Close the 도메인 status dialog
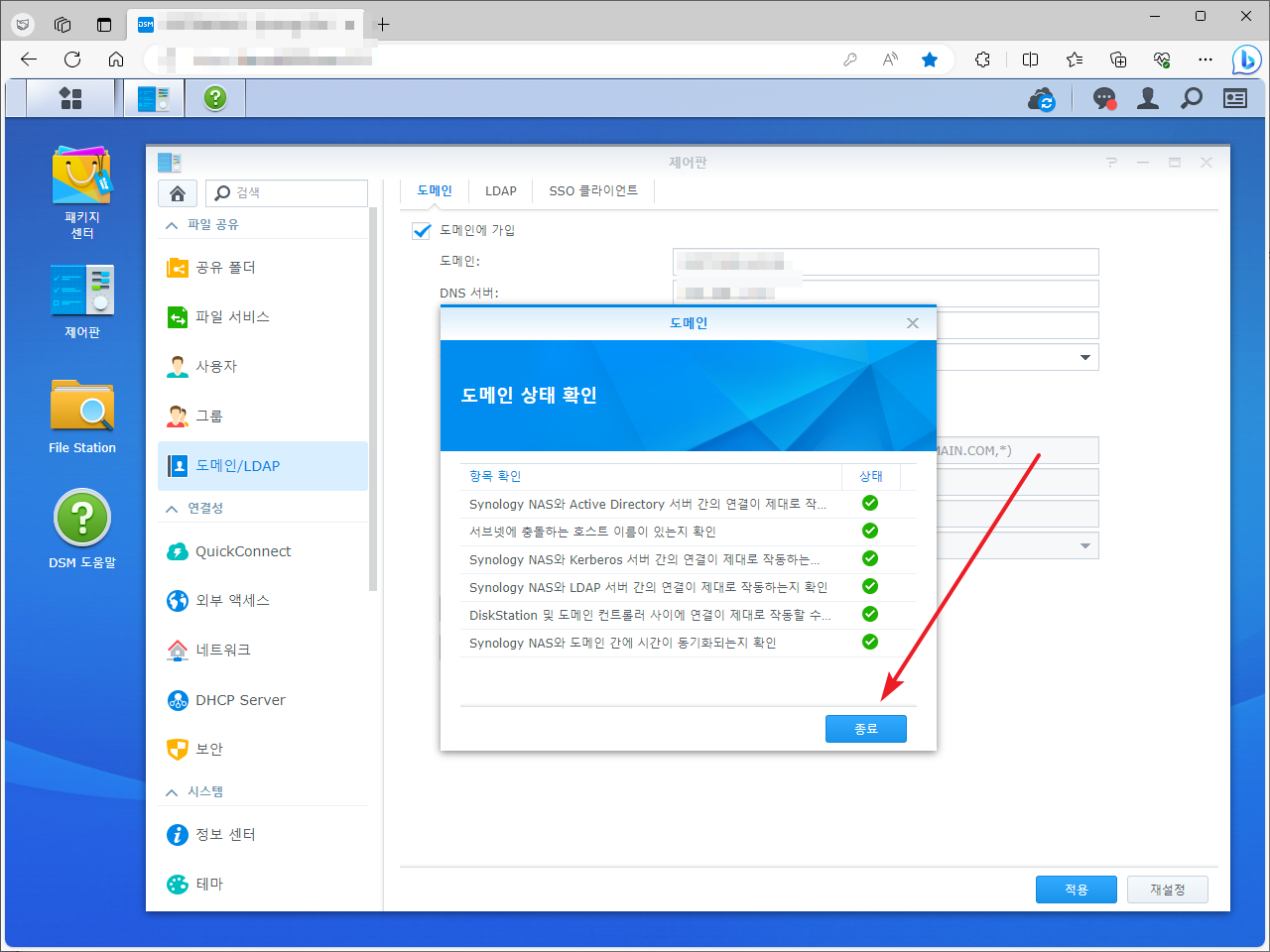The width and height of the screenshot is (1270, 952). coord(913,323)
